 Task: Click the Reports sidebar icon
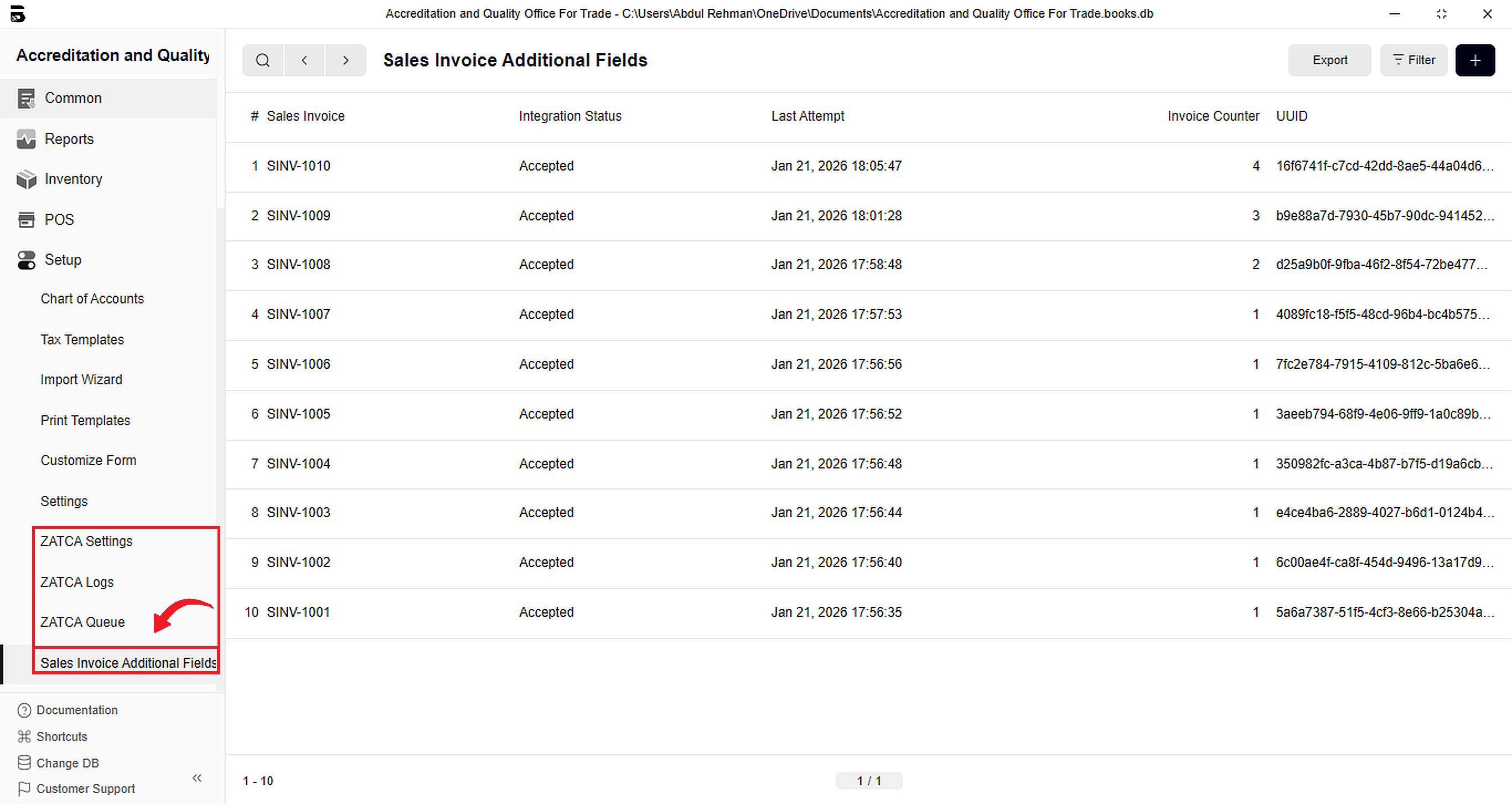click(x=26, y=139)
